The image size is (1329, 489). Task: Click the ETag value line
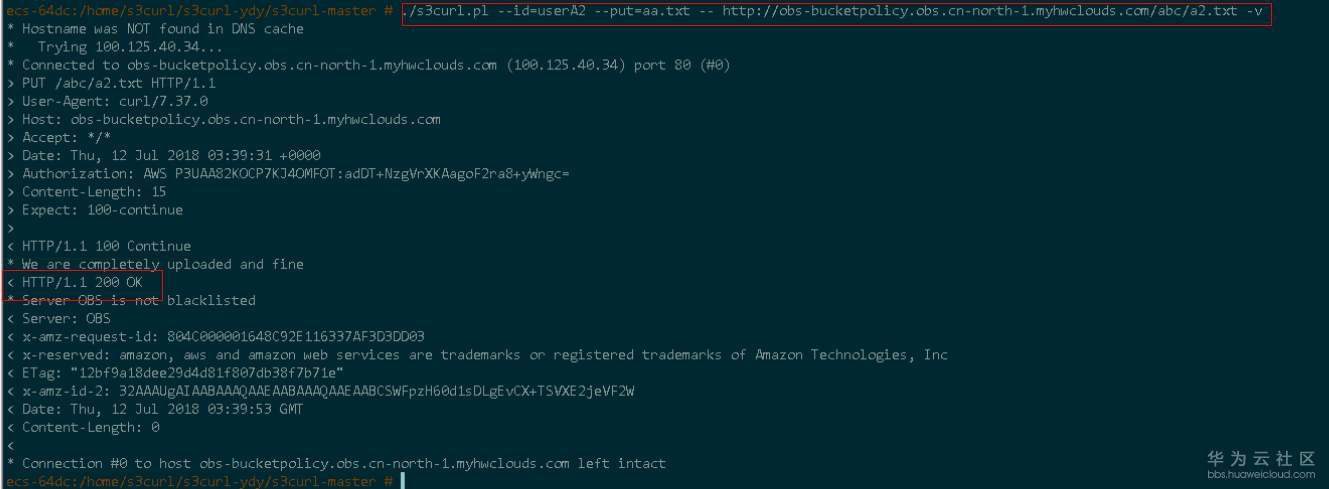[188, 373]
